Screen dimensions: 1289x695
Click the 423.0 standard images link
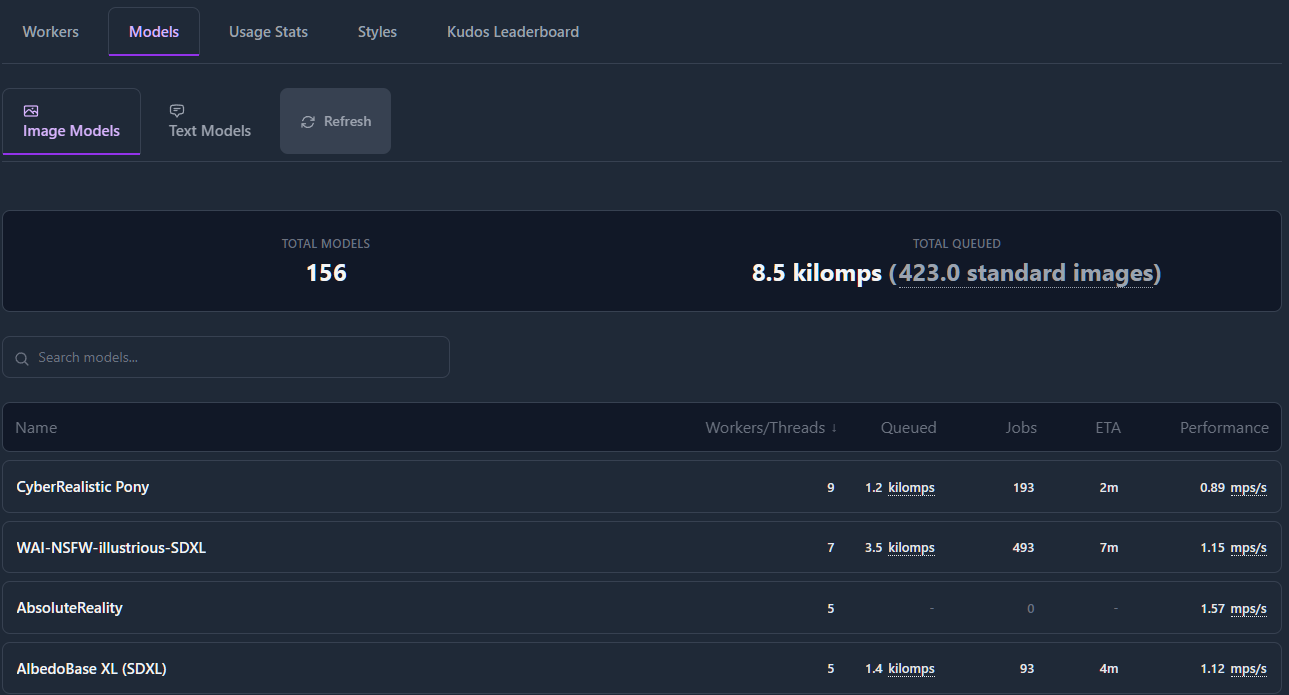pyautogui.click(x=1025, y=273)
